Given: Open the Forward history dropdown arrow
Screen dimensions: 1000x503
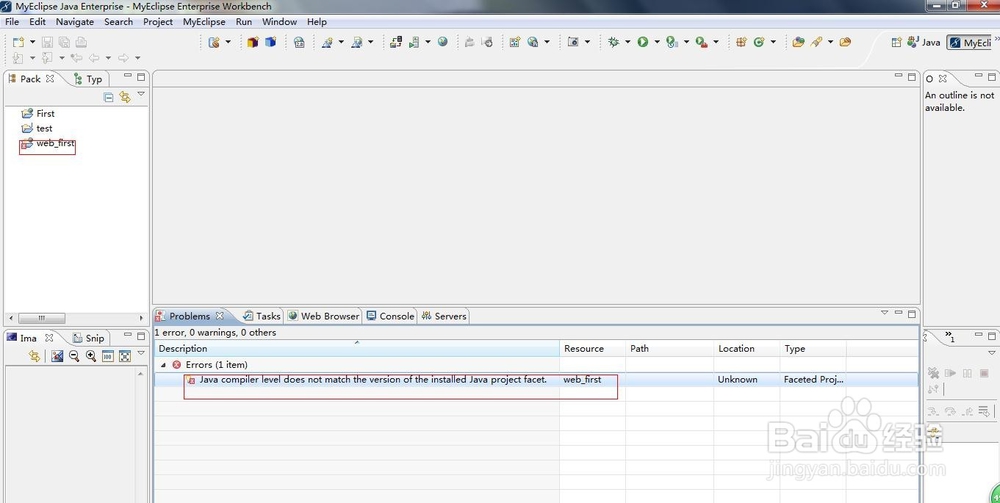Looking at the screenshot, I should click(137, 58).
